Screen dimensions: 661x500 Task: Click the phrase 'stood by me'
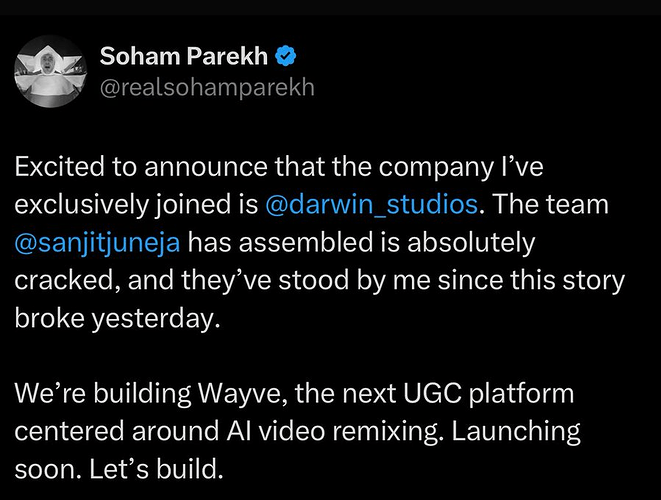tap(354, 280)
